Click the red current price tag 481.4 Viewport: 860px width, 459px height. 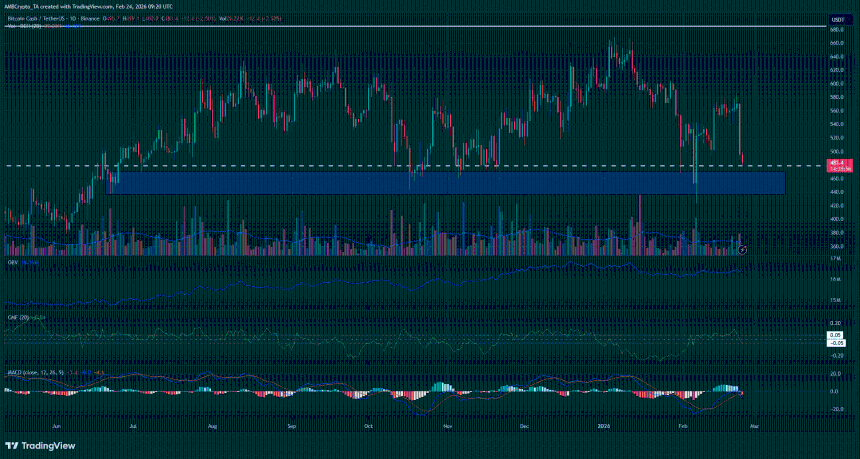pos(836,162)
